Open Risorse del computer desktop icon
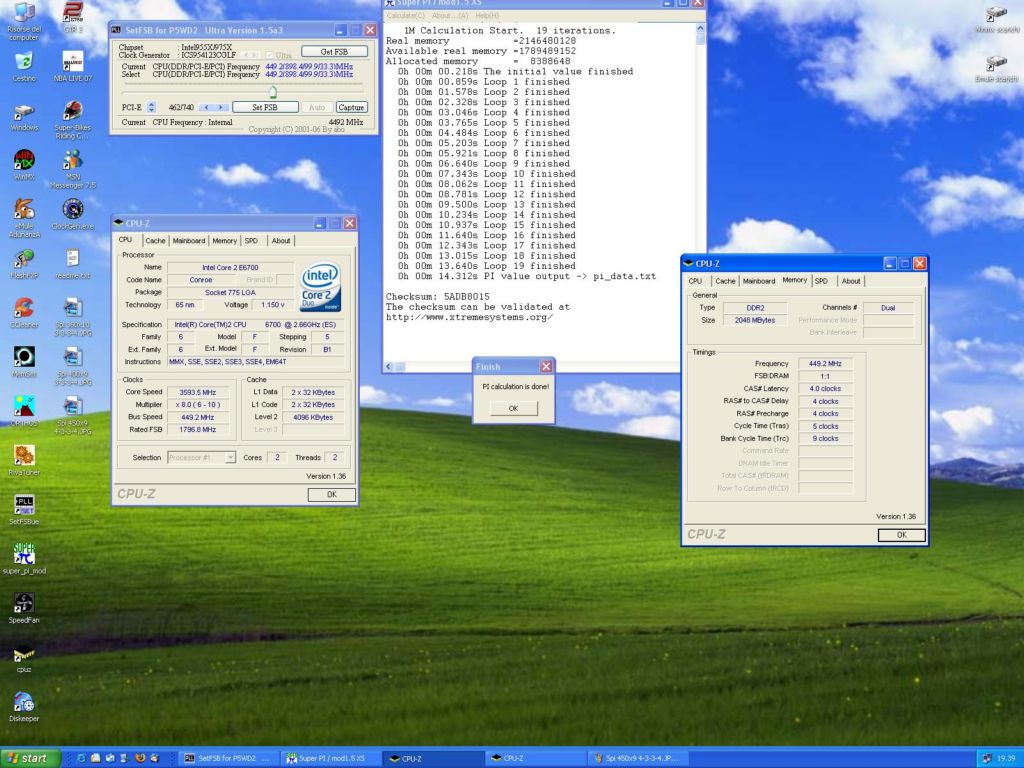 click(x=24, y=20)
